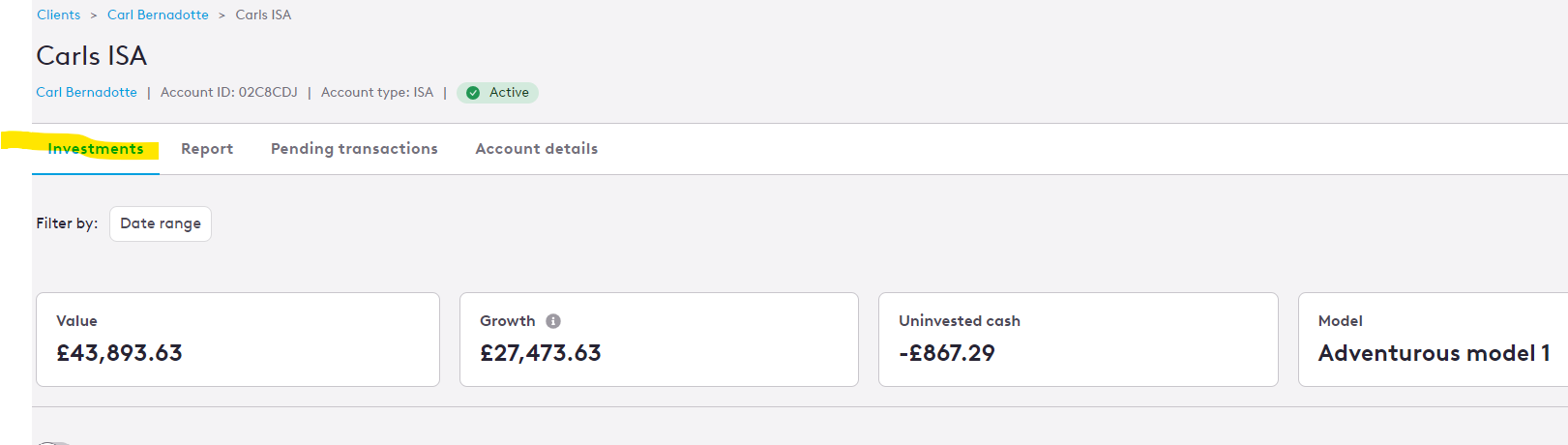The width and height of the screenshot is (1568, 445).
Task: Open the Date range filter
Action: 161,223
